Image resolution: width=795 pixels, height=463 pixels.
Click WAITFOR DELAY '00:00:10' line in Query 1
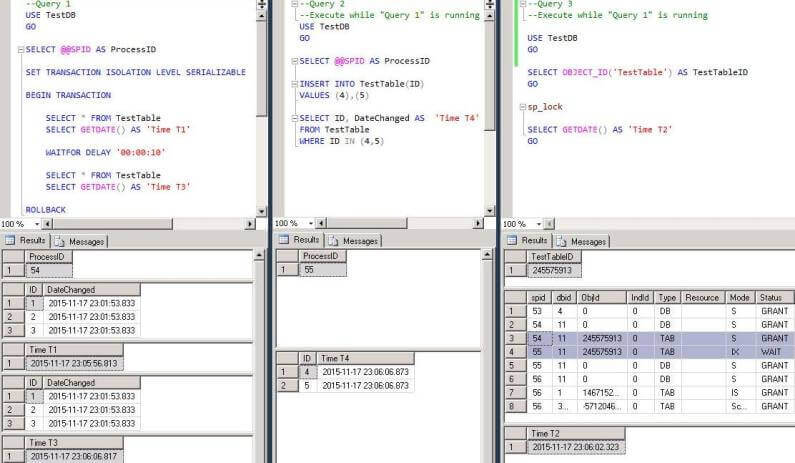coord(105,153)
